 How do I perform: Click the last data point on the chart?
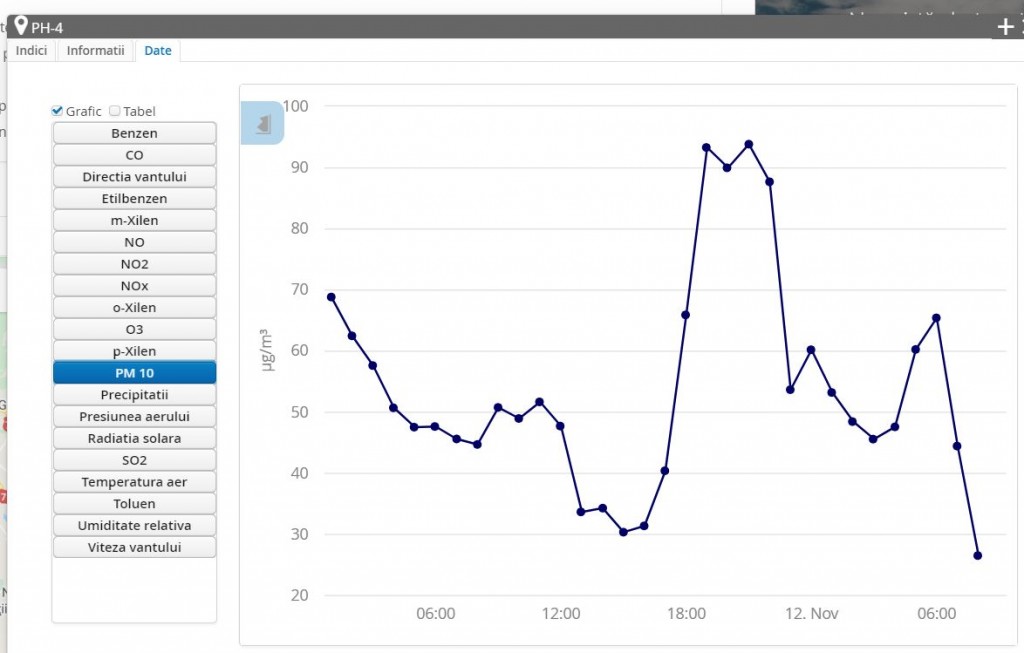coord(977,555)
